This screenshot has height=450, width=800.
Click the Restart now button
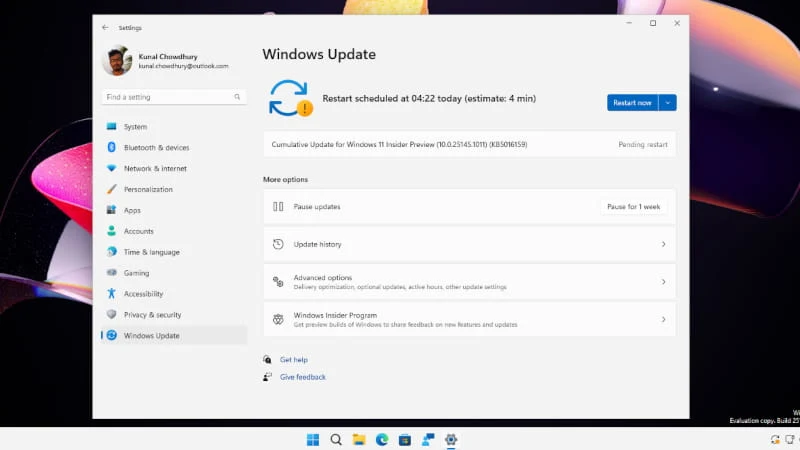(632, 103)
